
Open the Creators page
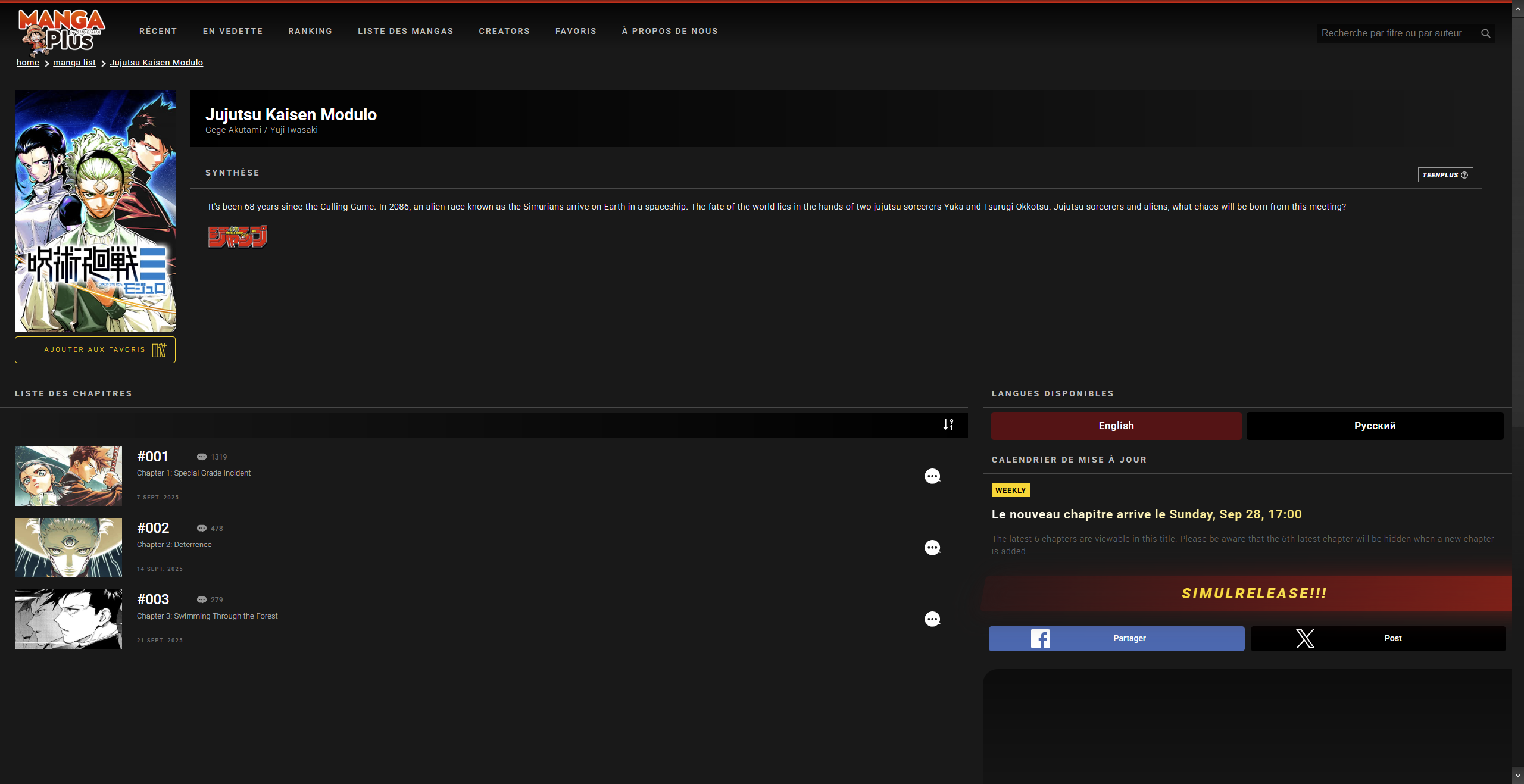[x=504, y=31]
